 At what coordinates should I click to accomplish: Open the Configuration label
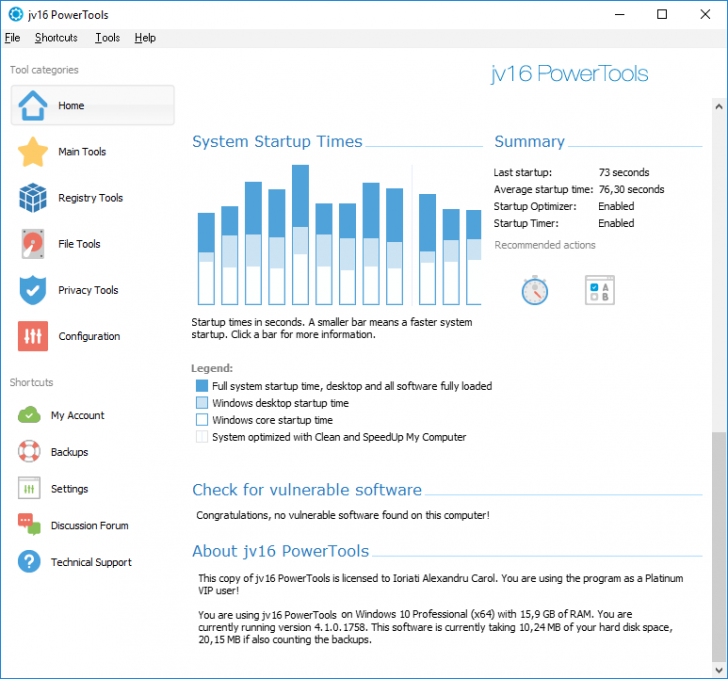[x=89, y=336]
